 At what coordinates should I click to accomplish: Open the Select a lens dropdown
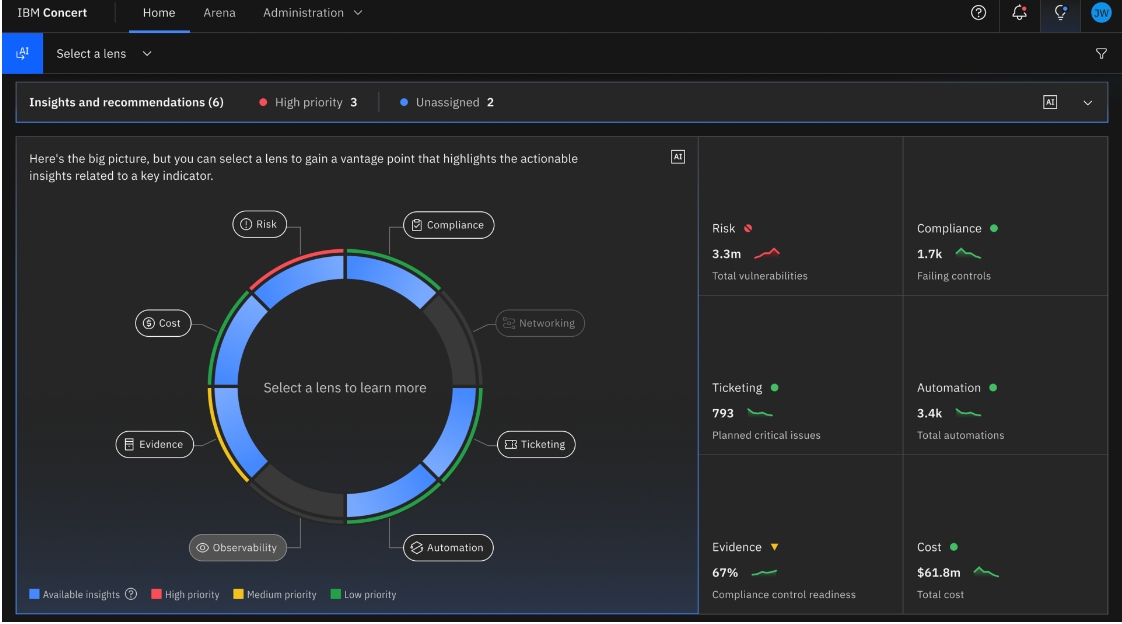pos(104,54)
